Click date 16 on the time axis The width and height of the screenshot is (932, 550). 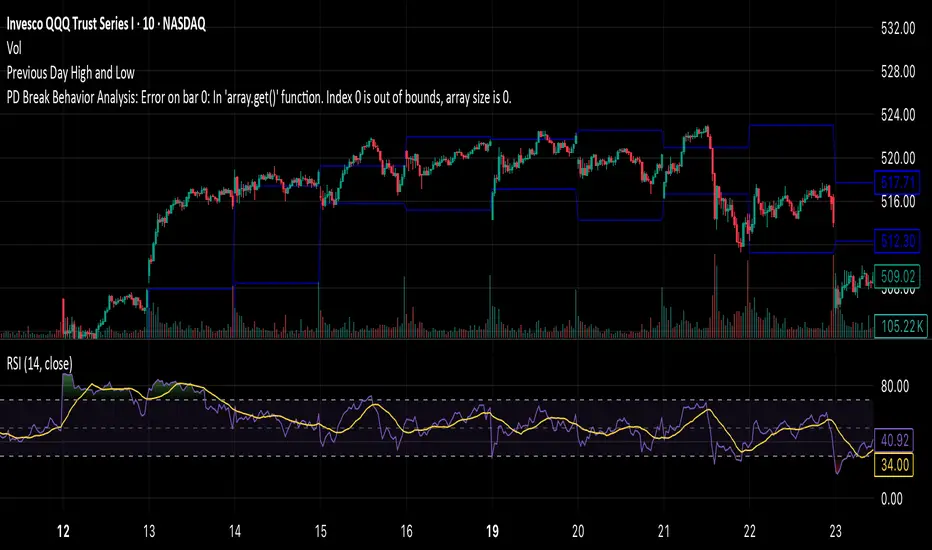tap(407, 531)
